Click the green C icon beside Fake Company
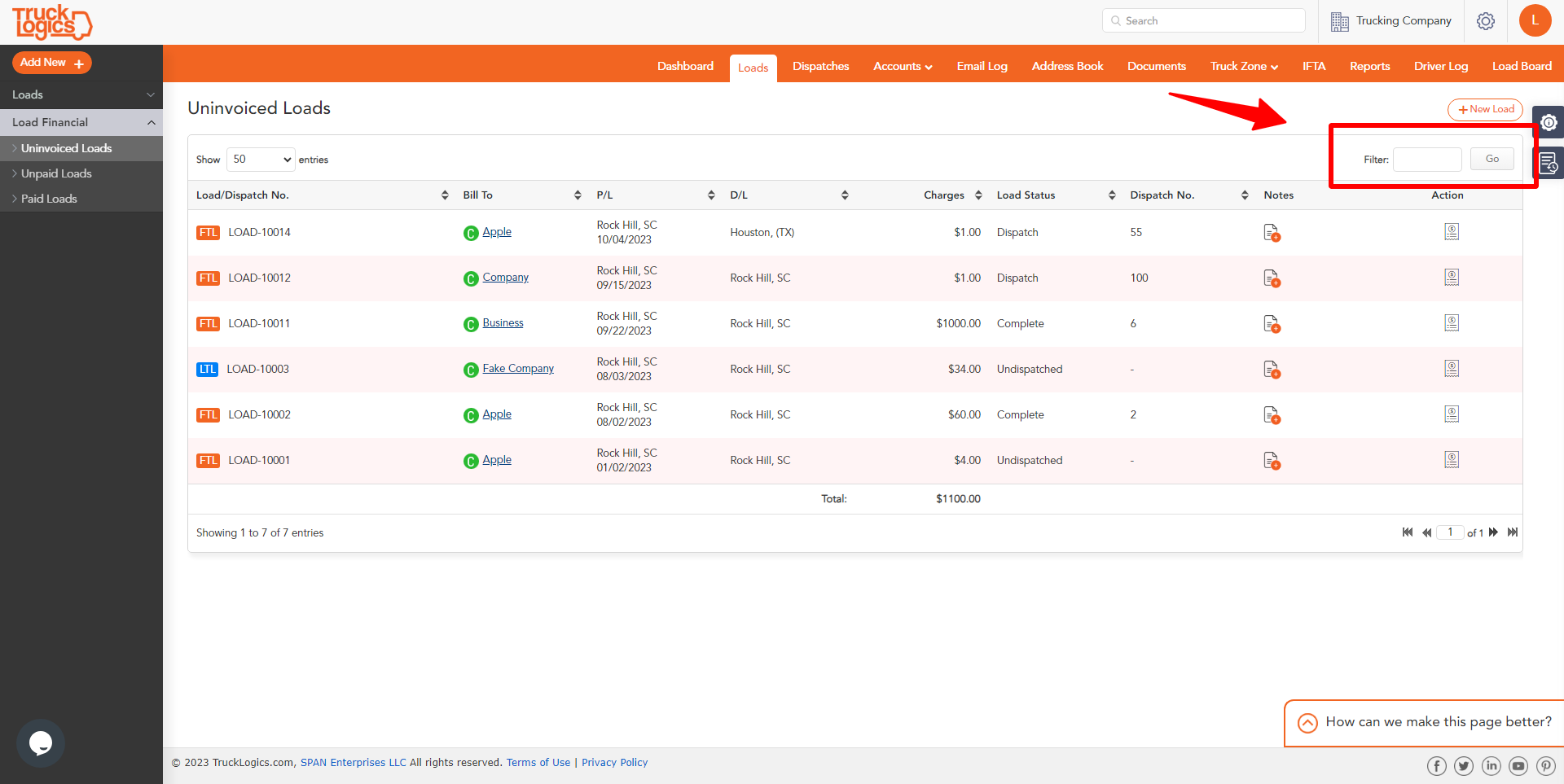1564x784 pixels. [x=470, y=370]
